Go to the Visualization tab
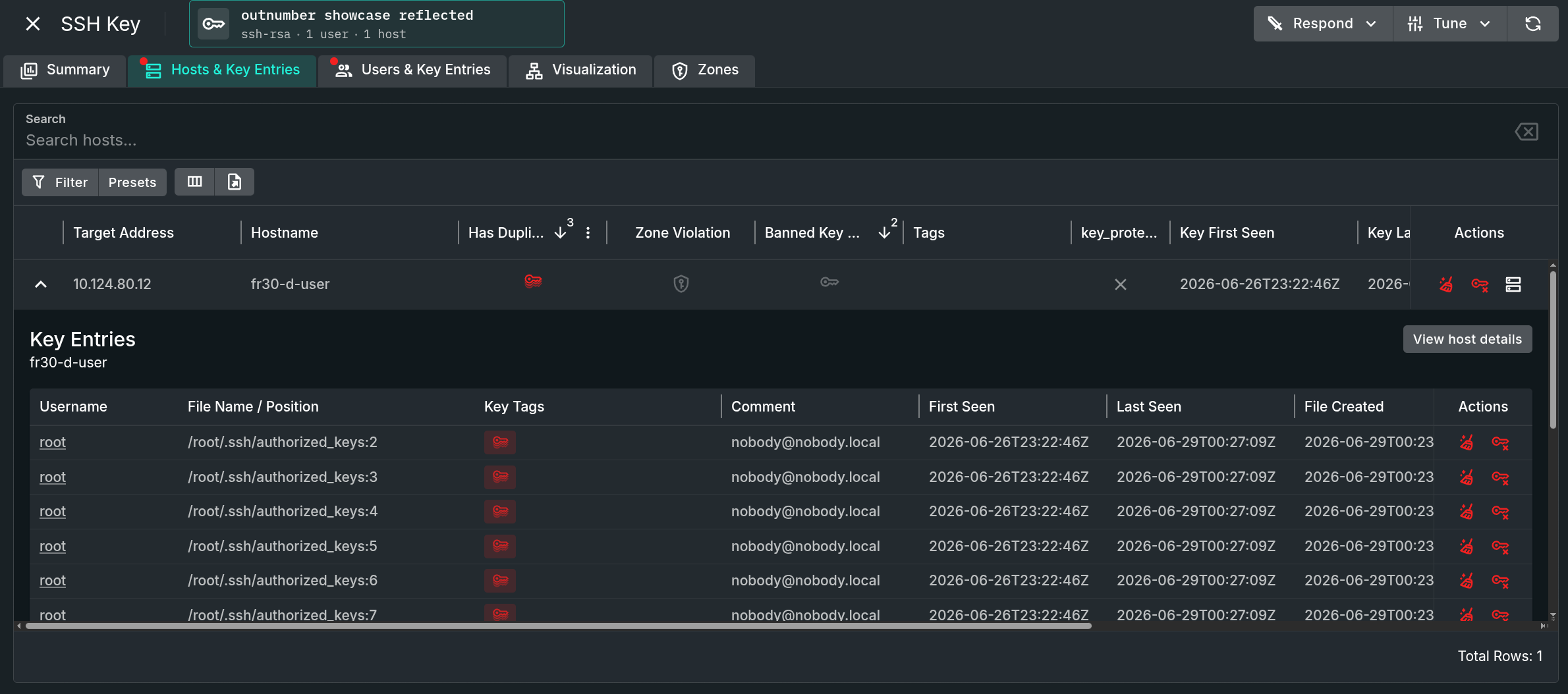The height and width of the screenshot is (694, 1568). coord(580,70)
